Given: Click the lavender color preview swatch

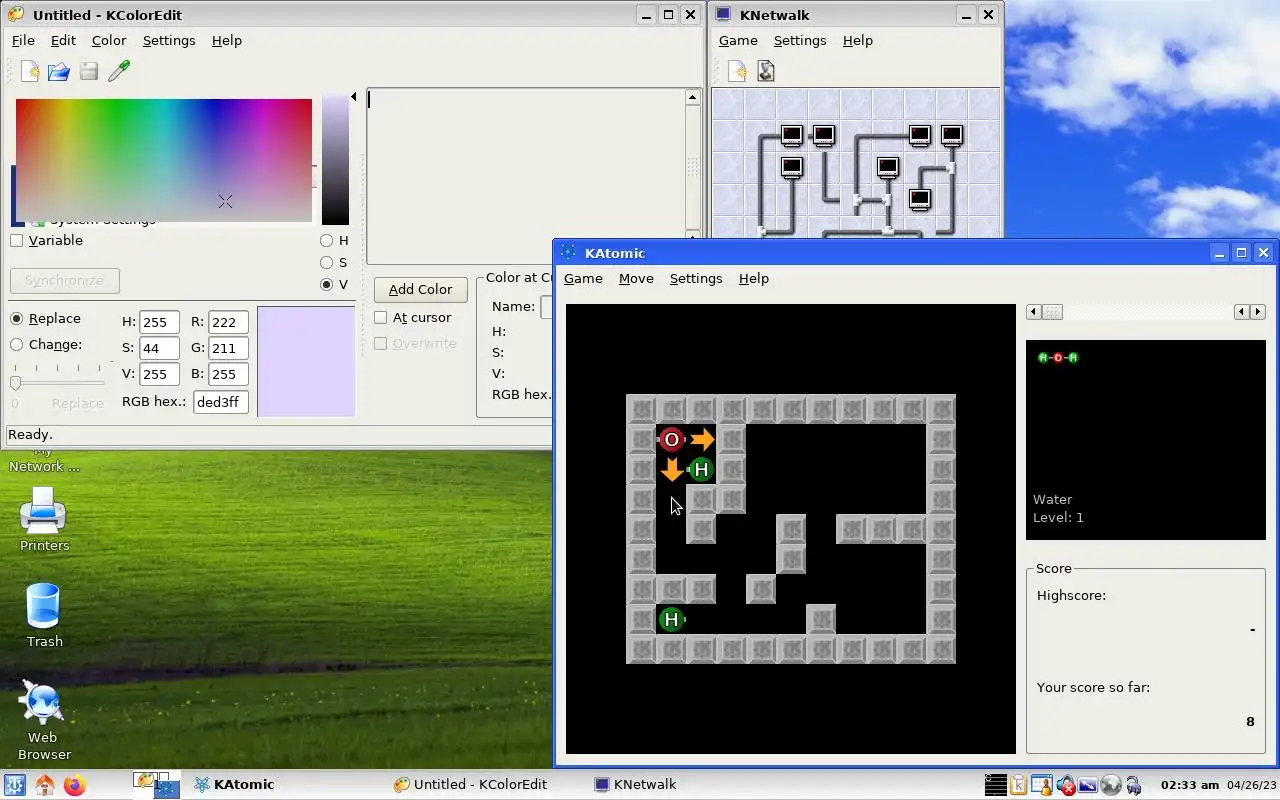Looking at the screenshot, I should [x=306, y=361].
